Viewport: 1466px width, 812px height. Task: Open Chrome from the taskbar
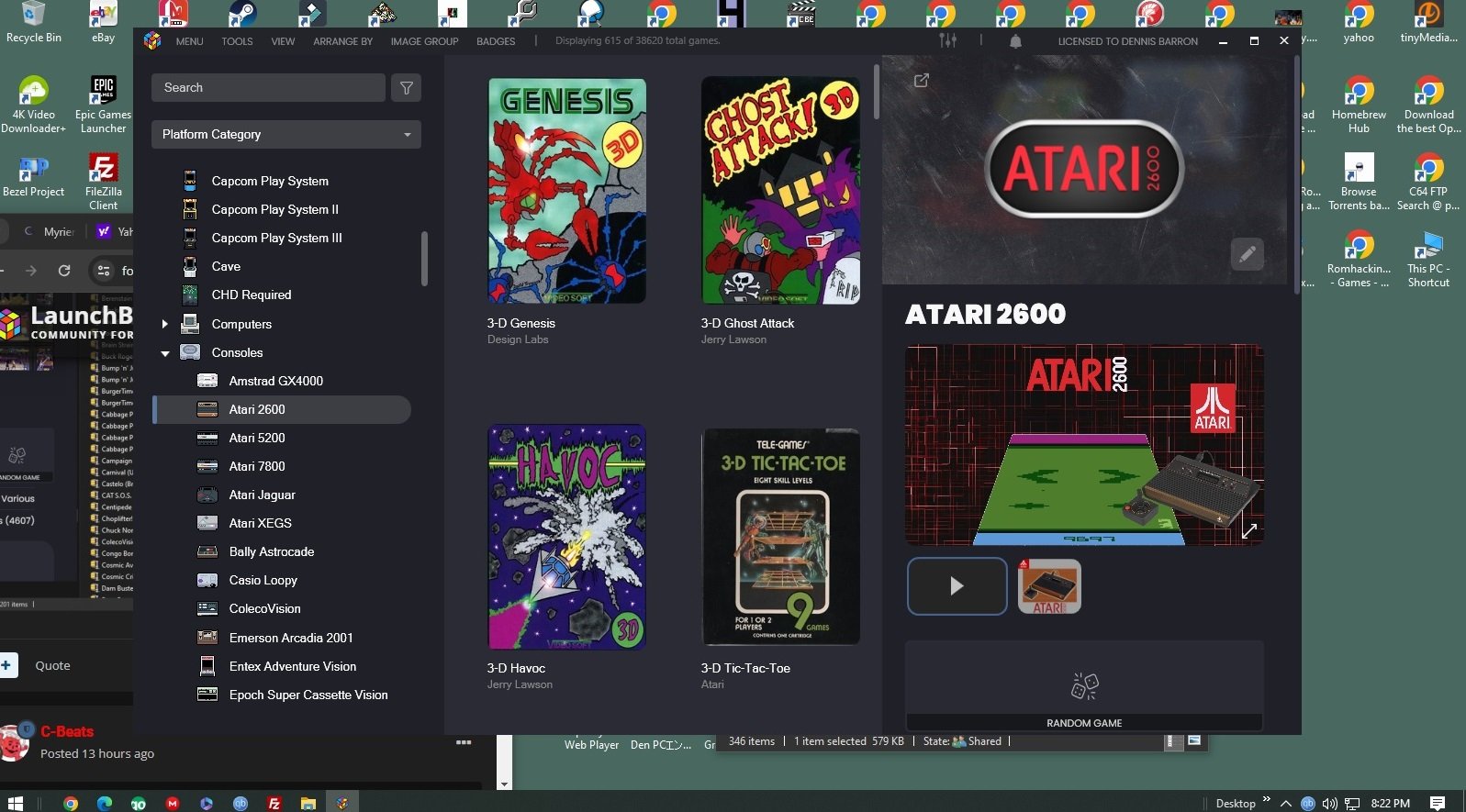pyautogui.click(x=71, y=803)
